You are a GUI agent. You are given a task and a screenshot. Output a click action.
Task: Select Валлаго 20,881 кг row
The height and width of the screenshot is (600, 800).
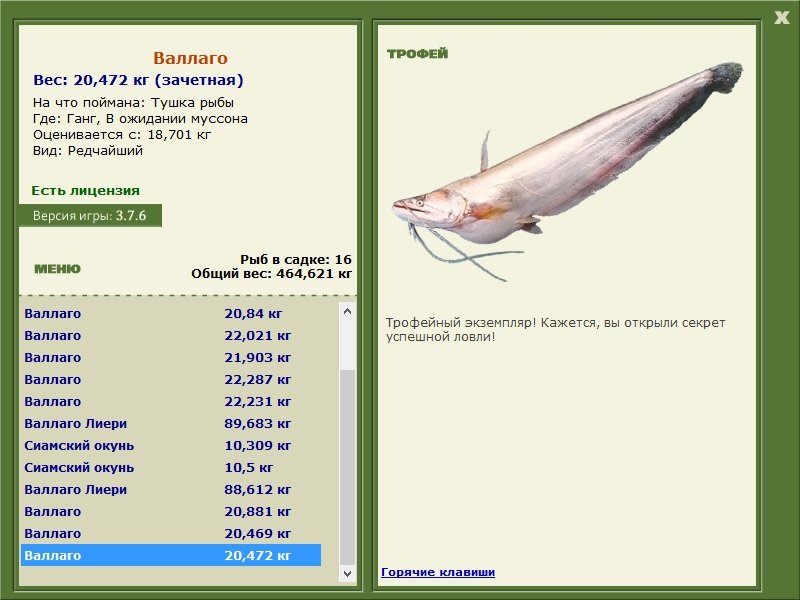pos(171,511)
